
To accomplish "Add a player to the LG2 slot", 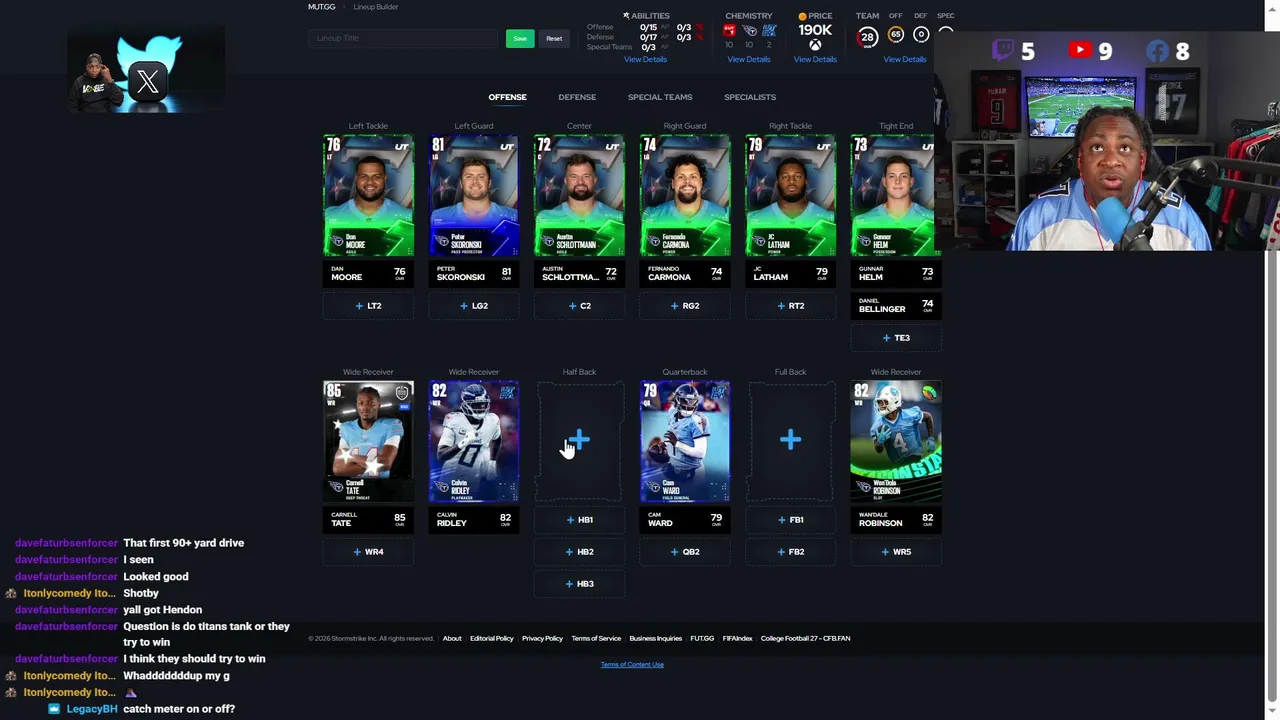I will tap(474, 306).
